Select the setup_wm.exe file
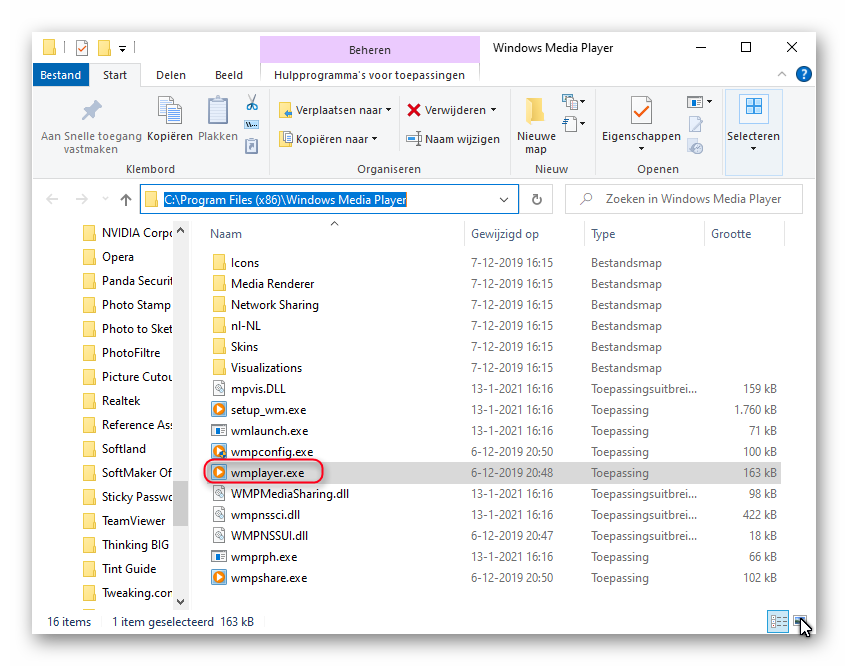The width and height of the screenshot is (848, 666). point(268,410)
